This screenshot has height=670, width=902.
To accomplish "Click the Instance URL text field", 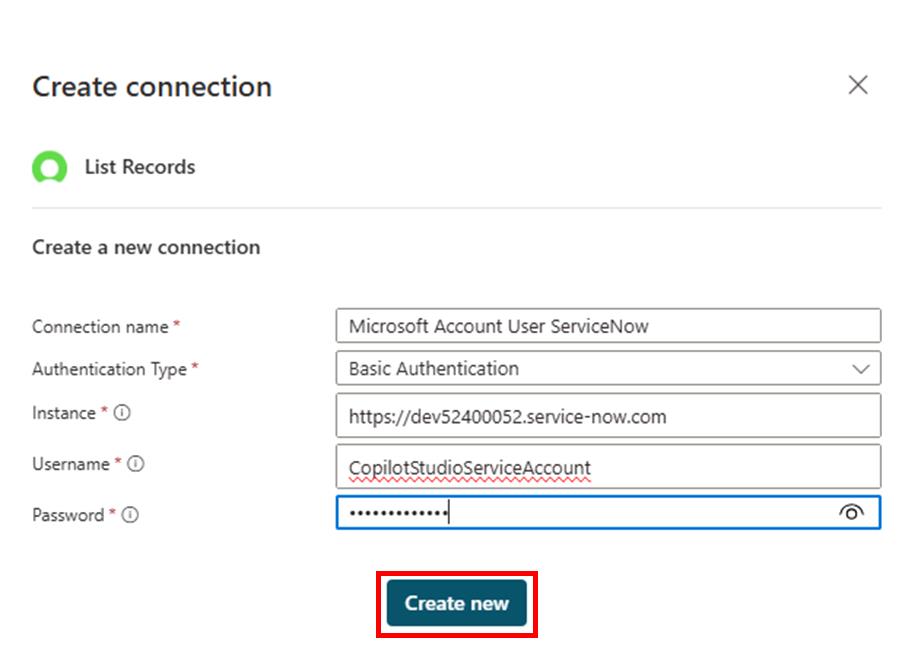I will click(608, 416).
